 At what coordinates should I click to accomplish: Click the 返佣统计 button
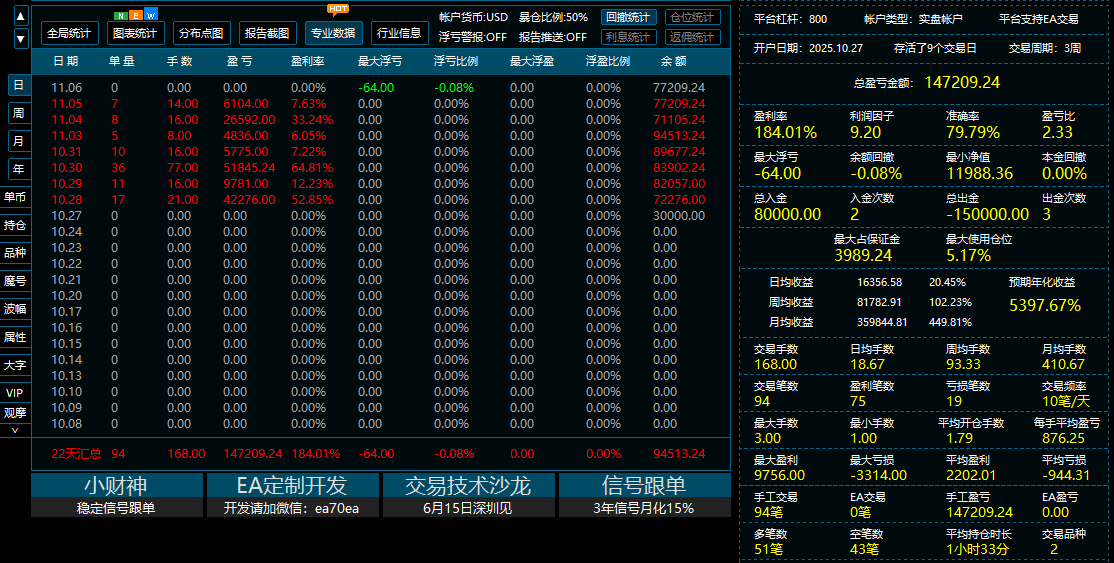(x=693, y=37)
